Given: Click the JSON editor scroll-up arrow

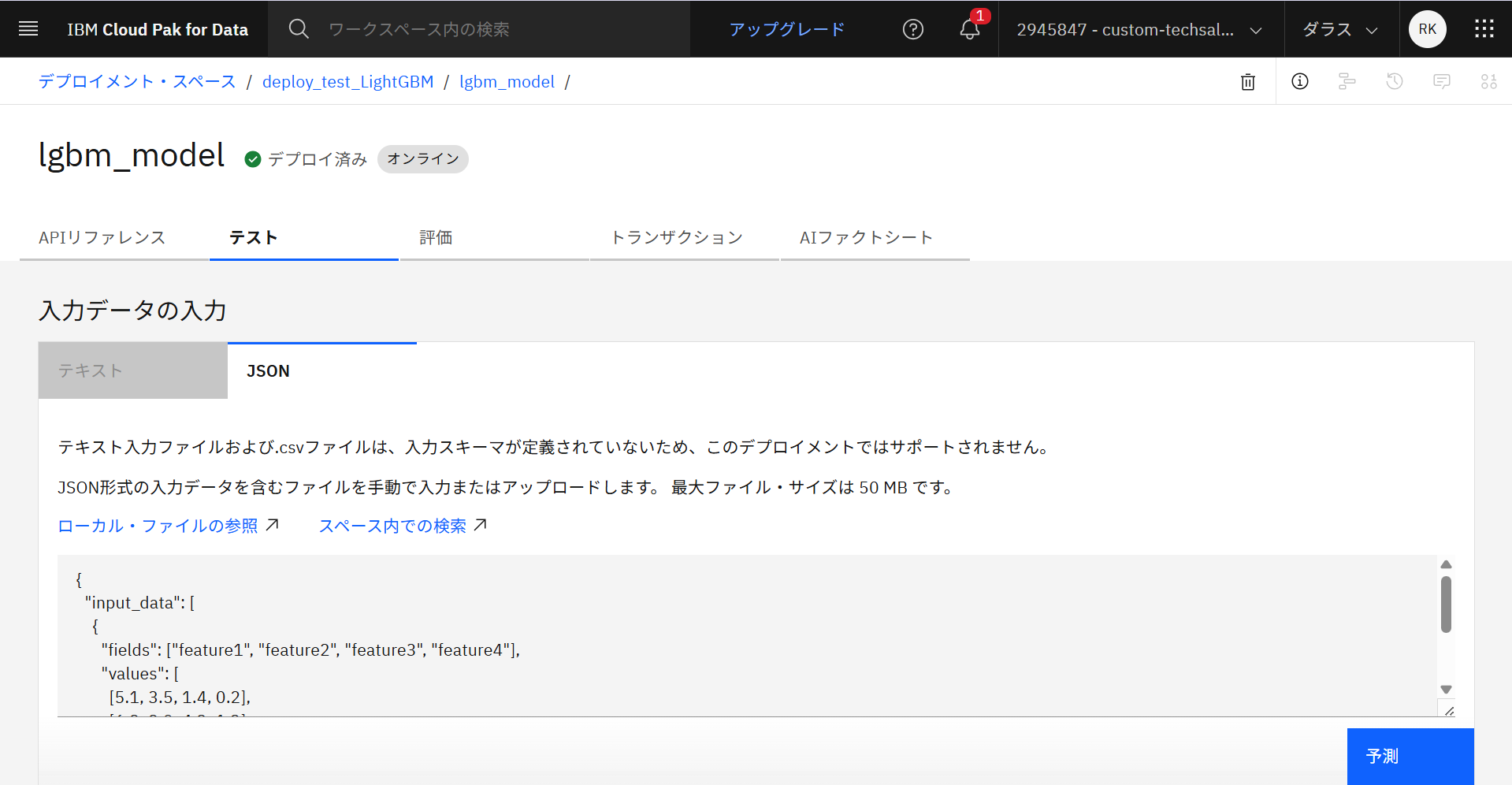Looking at the screenshot, I should click(x=1446, y=564).
